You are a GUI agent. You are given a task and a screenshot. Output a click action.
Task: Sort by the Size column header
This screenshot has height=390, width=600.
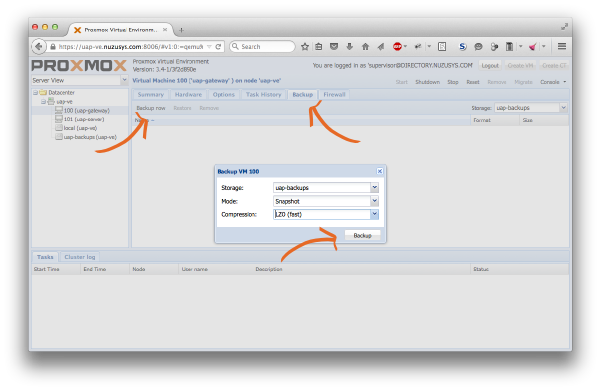(x=544, y=120)
